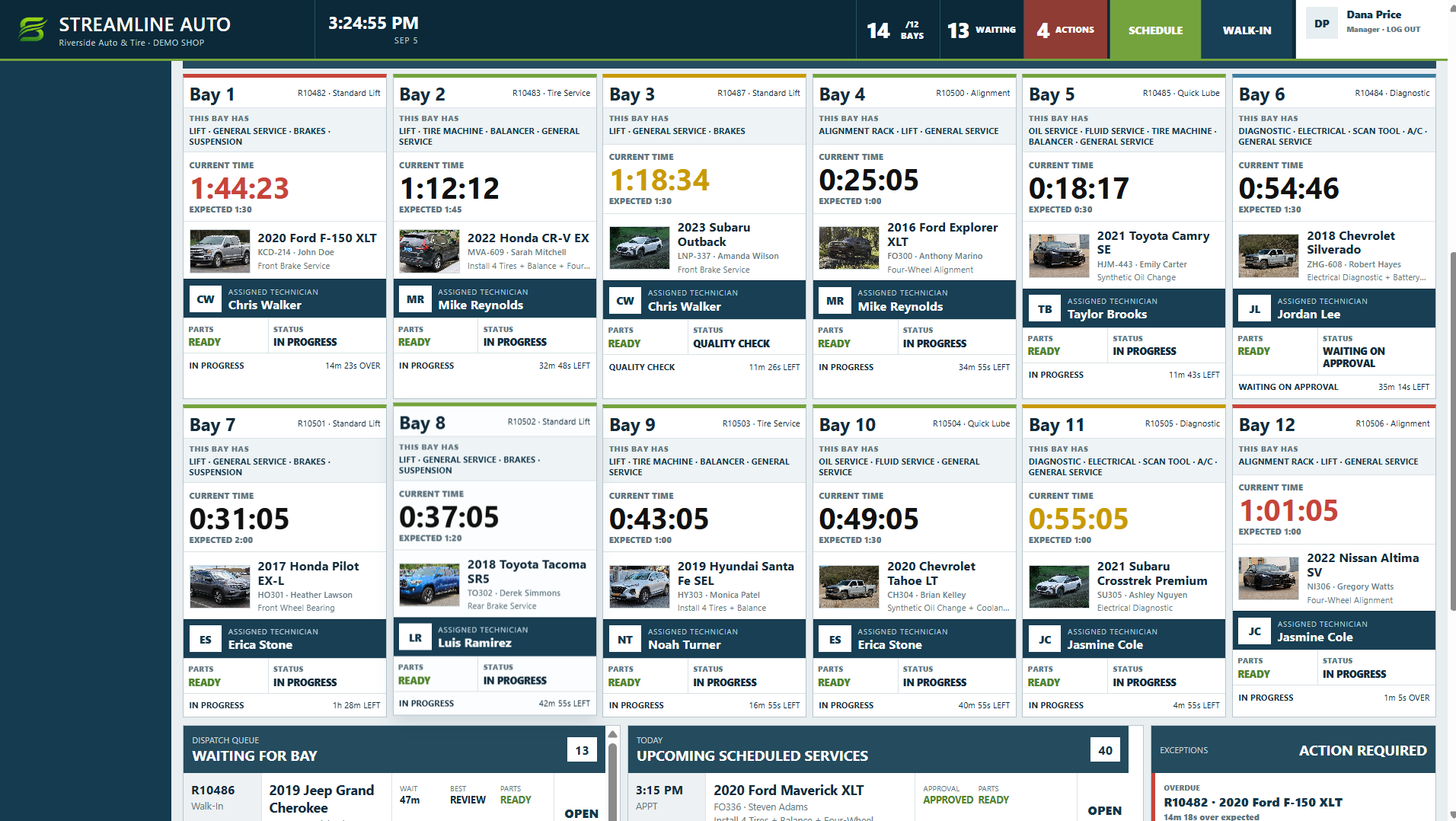Click the Upcoming Scheduled Services count 40

(1105, 750)
